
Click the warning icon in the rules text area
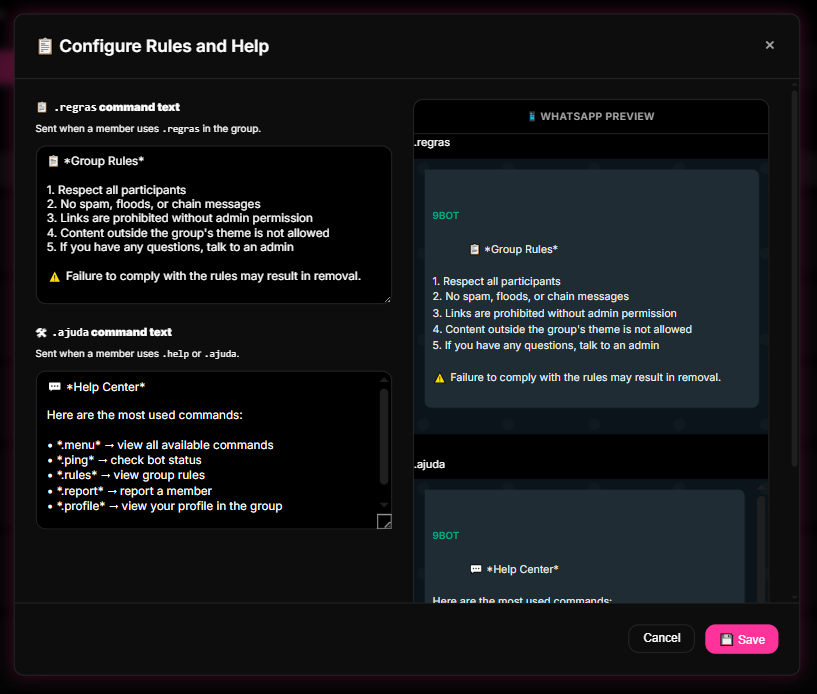(55, 277)
